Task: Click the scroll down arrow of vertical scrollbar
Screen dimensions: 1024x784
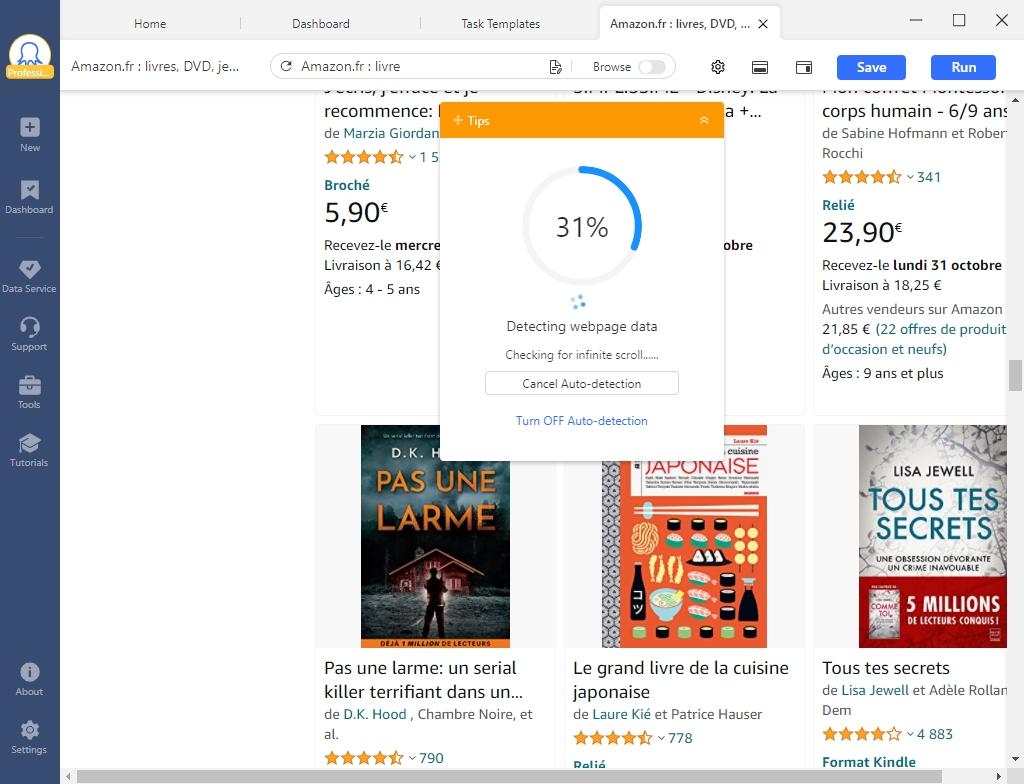Action: 1015,759
